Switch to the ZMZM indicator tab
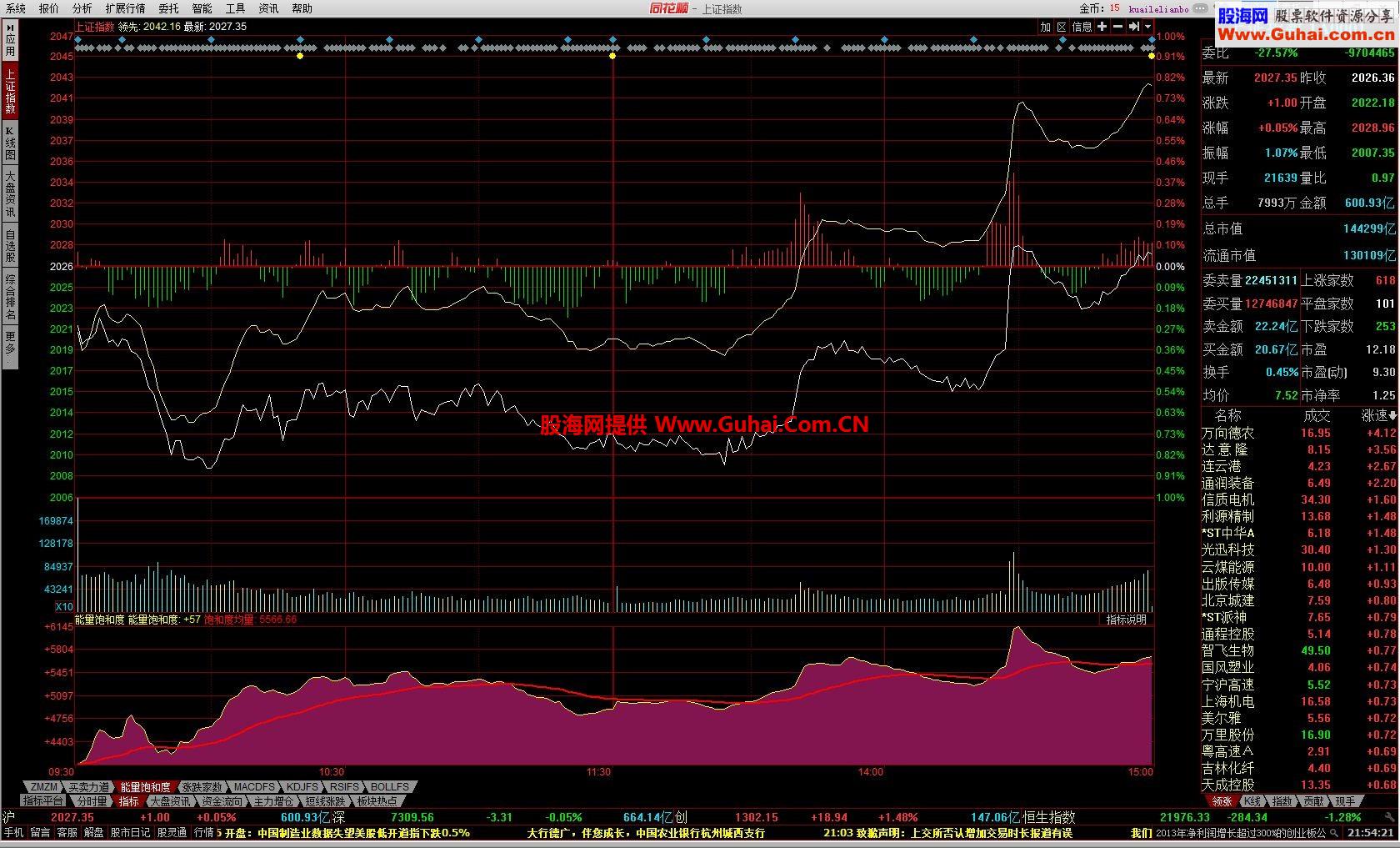This screenshot has height=848, width=1400. point(44,787)
